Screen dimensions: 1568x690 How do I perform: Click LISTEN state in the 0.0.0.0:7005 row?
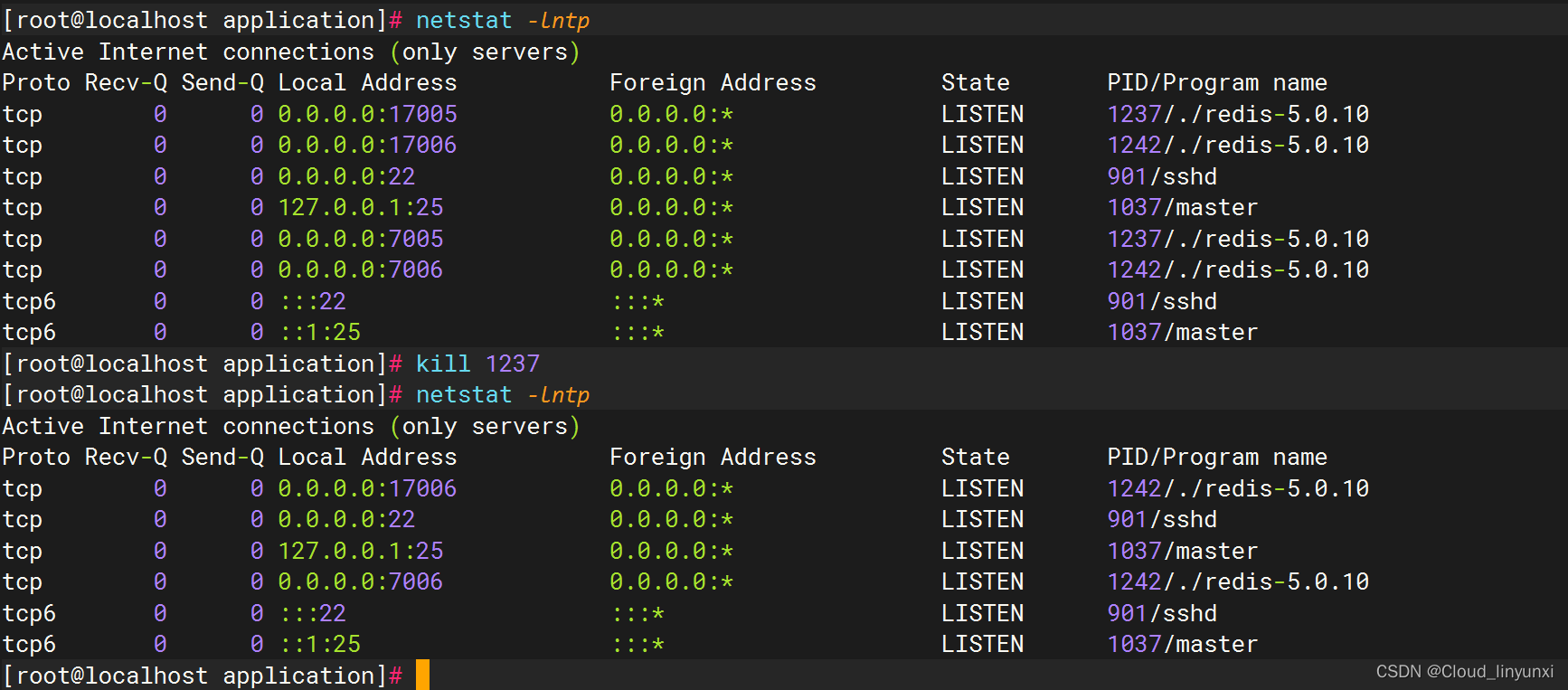pos(982,239)
